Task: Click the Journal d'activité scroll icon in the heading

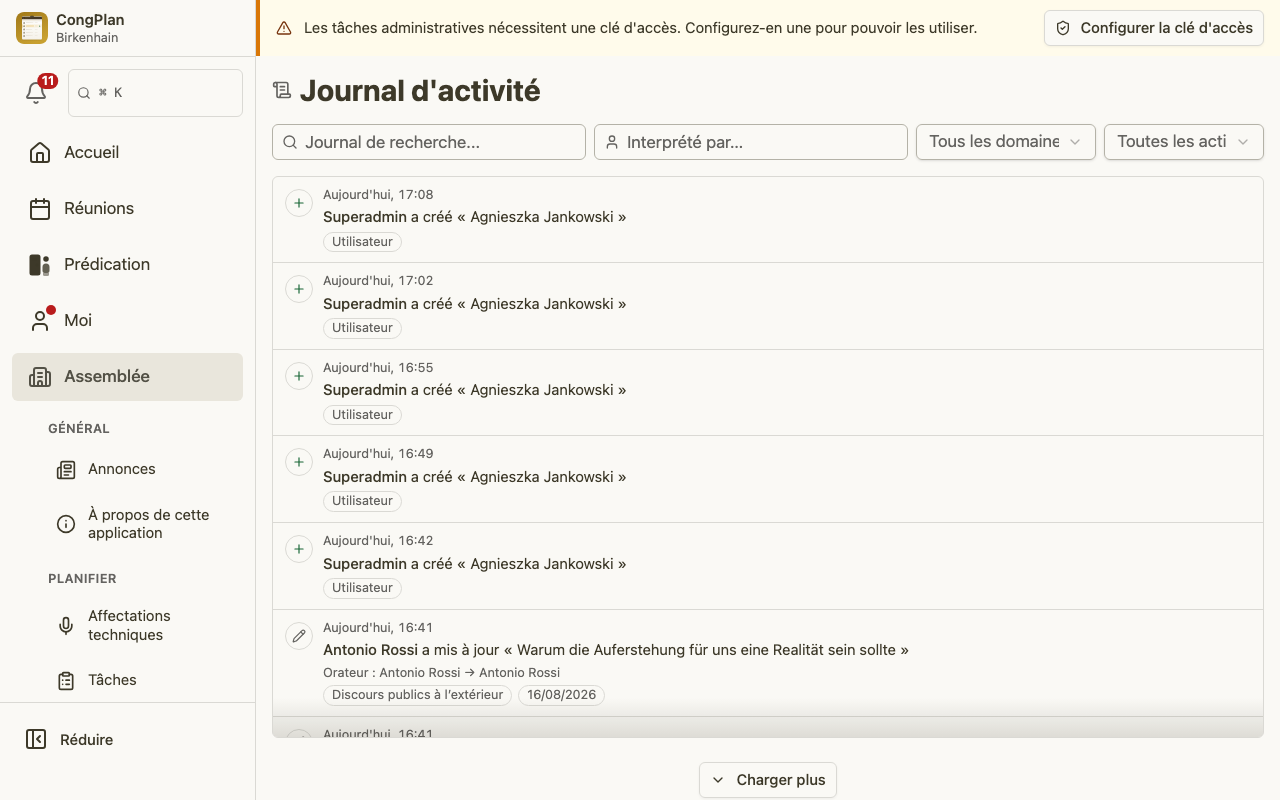Action: pos(282,91)
